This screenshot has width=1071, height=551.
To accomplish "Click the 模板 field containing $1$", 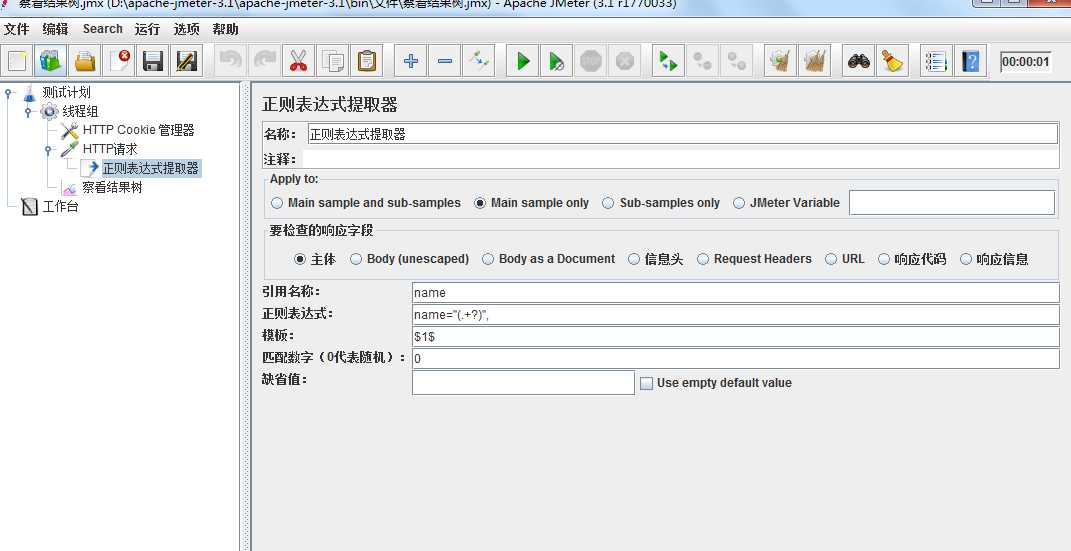I will tap(736, 337).
